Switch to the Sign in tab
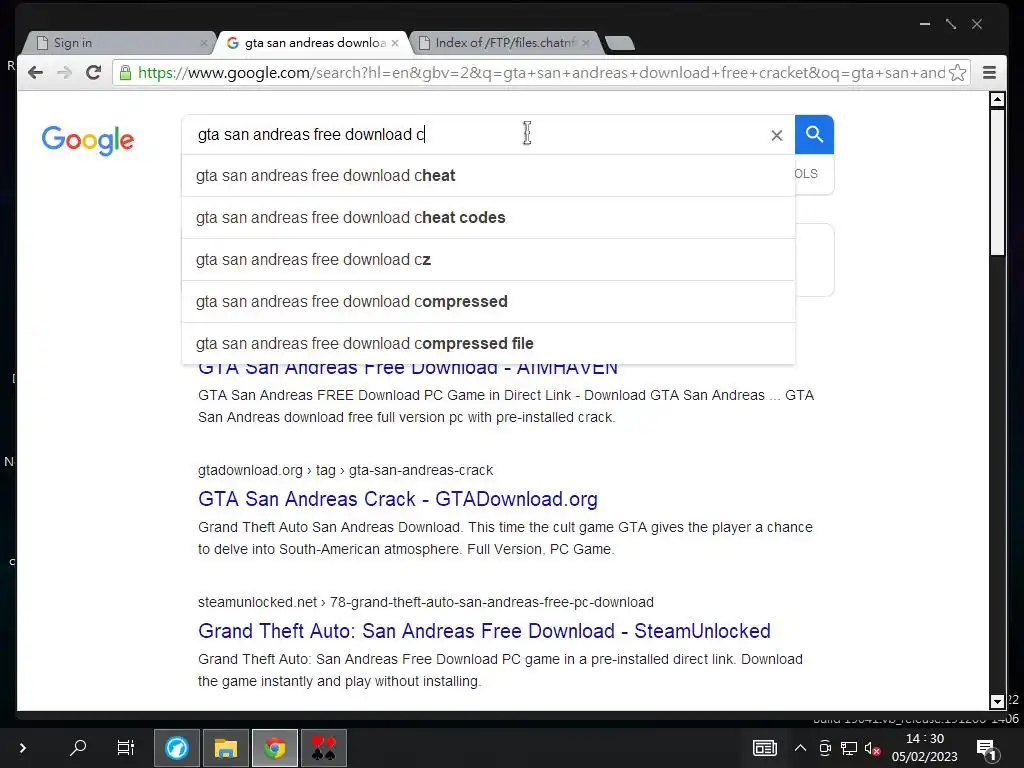The image size is (1024, 768). point(118,43)
